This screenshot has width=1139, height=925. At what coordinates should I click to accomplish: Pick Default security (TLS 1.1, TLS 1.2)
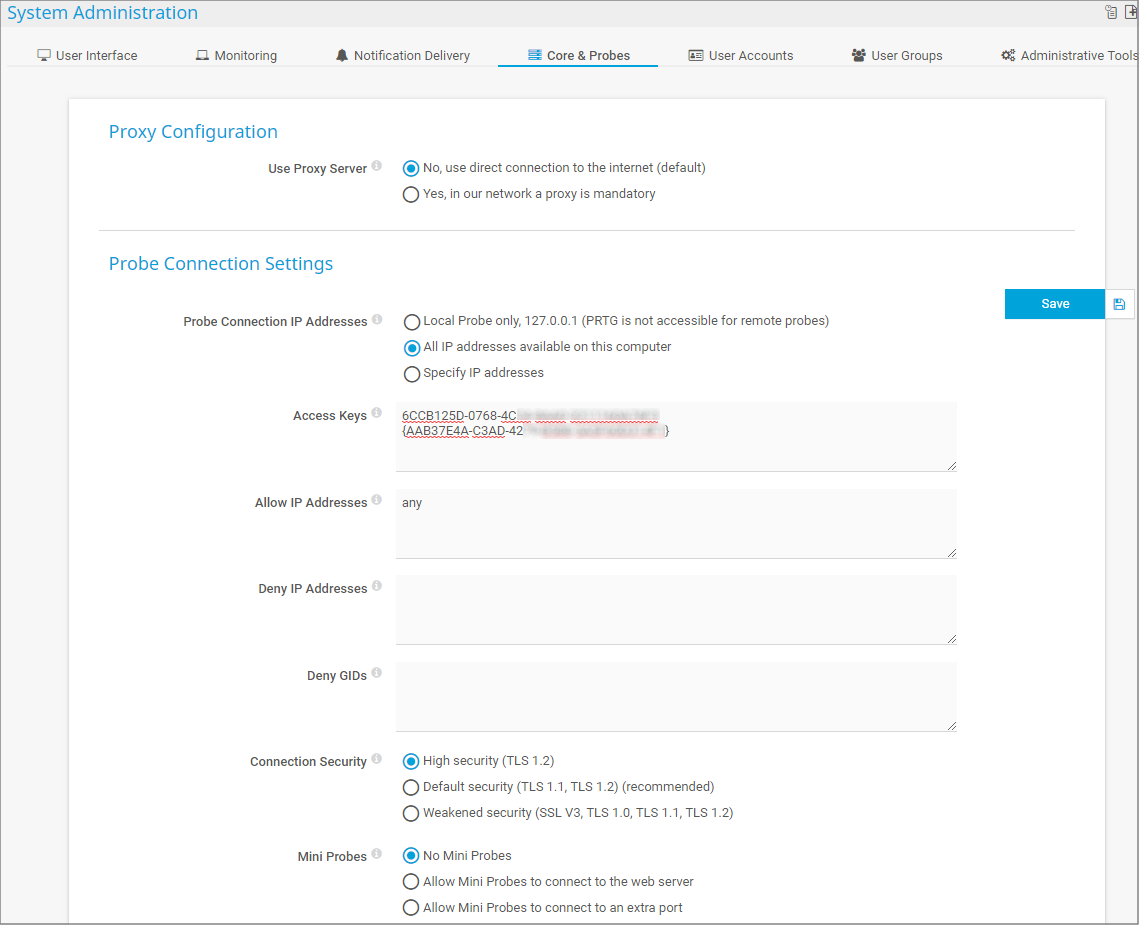pos(411,788)
